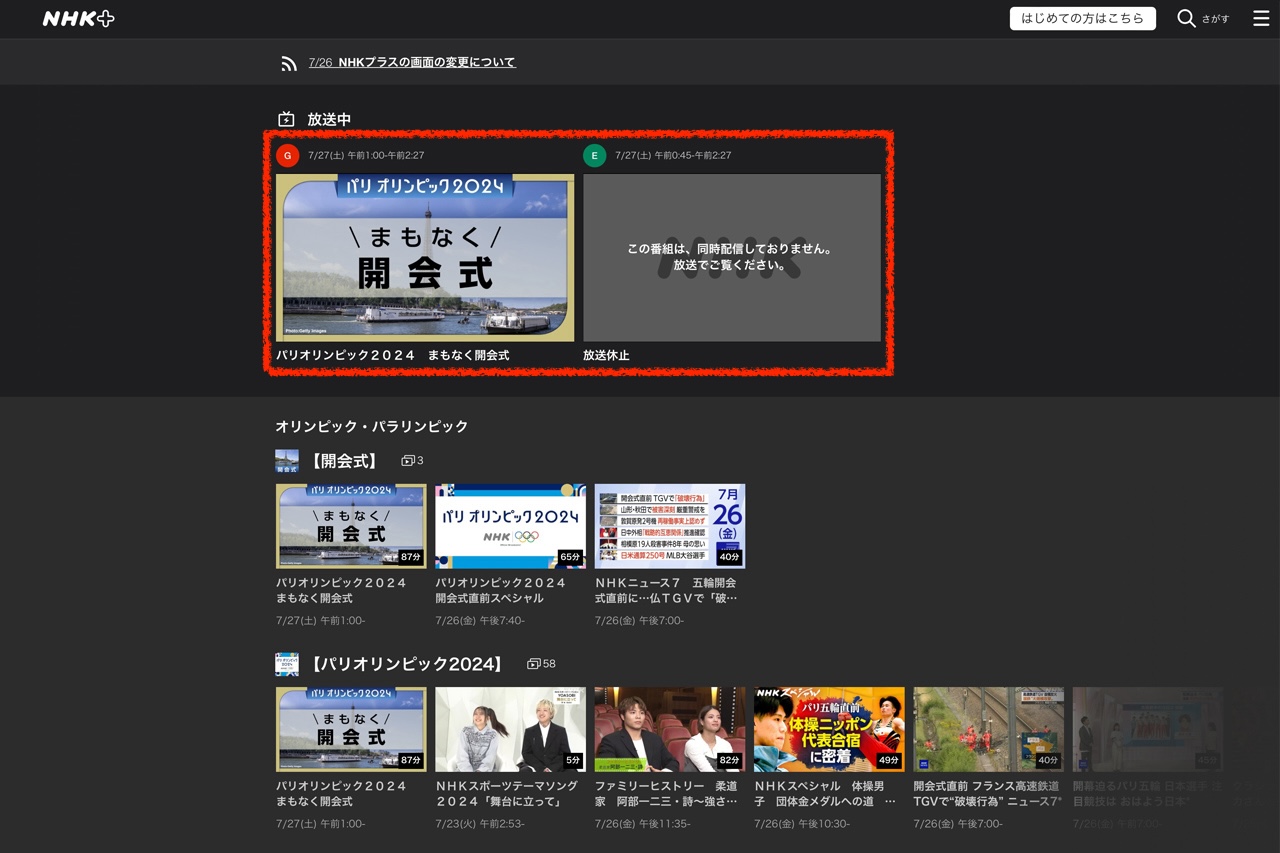Open the 【パリオリンピック2024】 playlist heading

tap(407, 664)
